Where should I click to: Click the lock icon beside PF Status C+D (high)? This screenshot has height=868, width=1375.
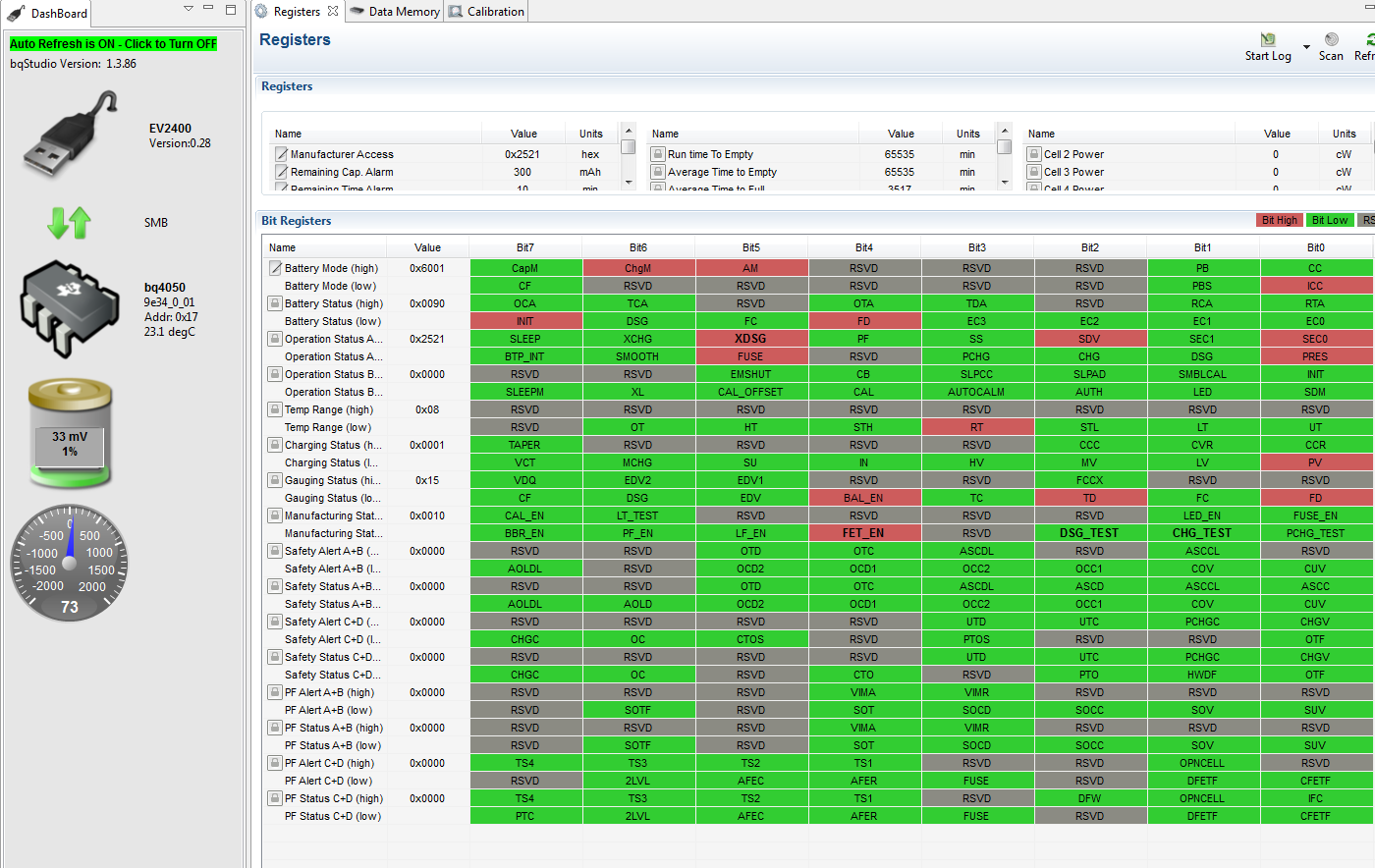(276, 798)
